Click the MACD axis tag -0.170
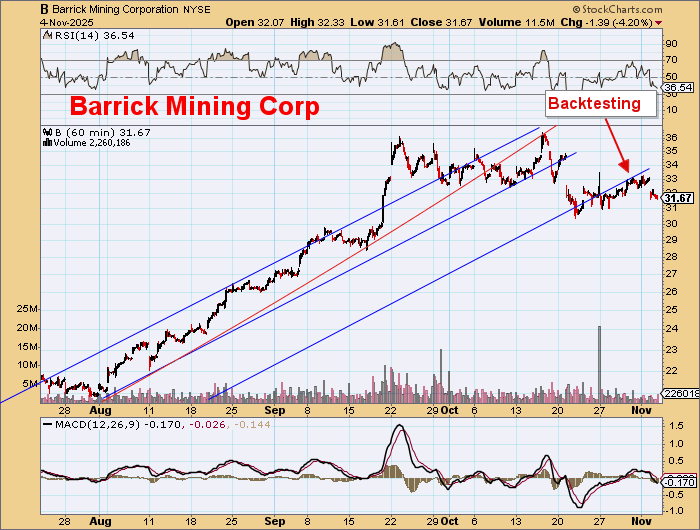The height and width of the screenshot is (530, 700). tap(680, 483)
